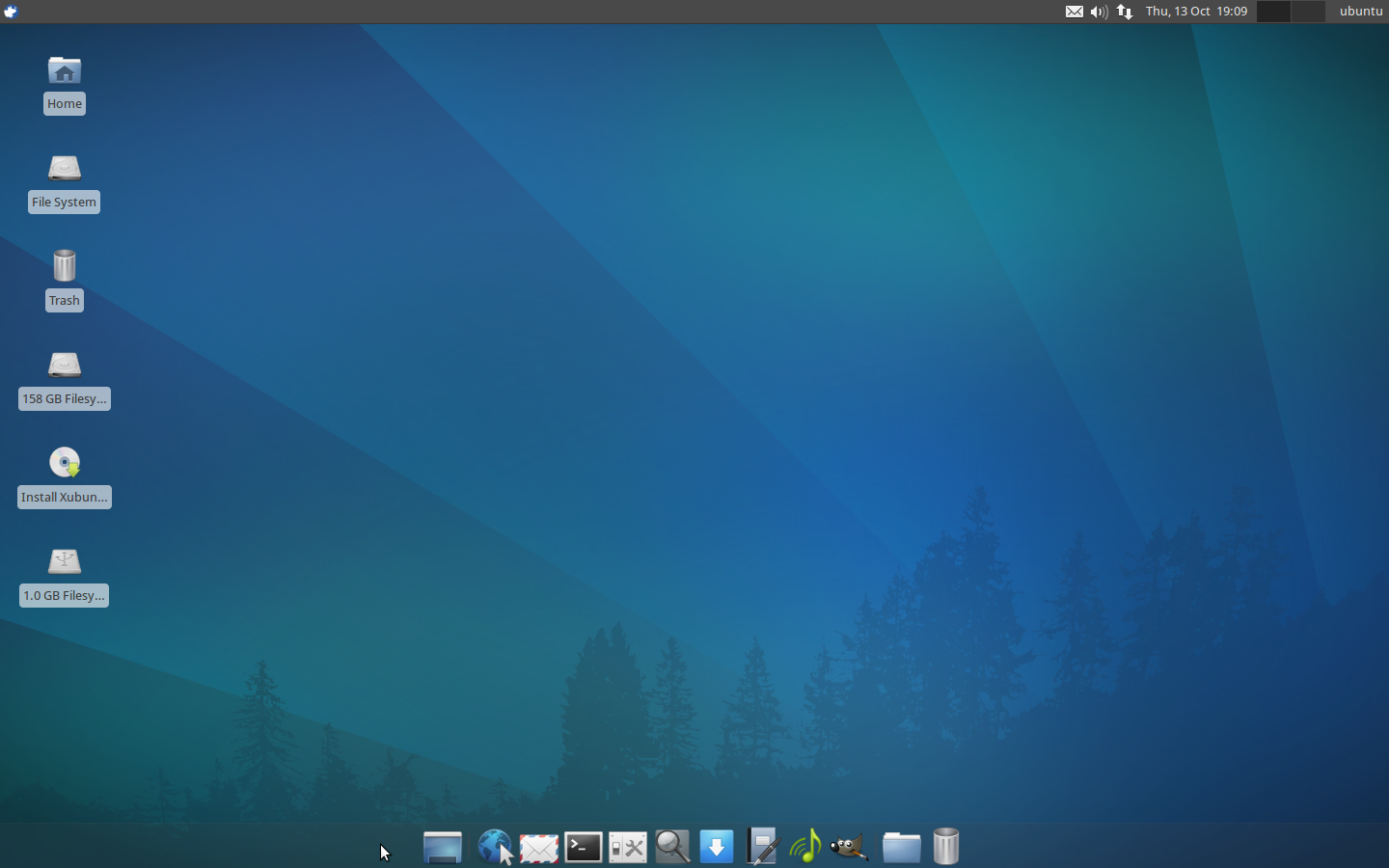The image size is (1389, 868).
Task: Launch GIMP from the dock
Action: [850, 847]
